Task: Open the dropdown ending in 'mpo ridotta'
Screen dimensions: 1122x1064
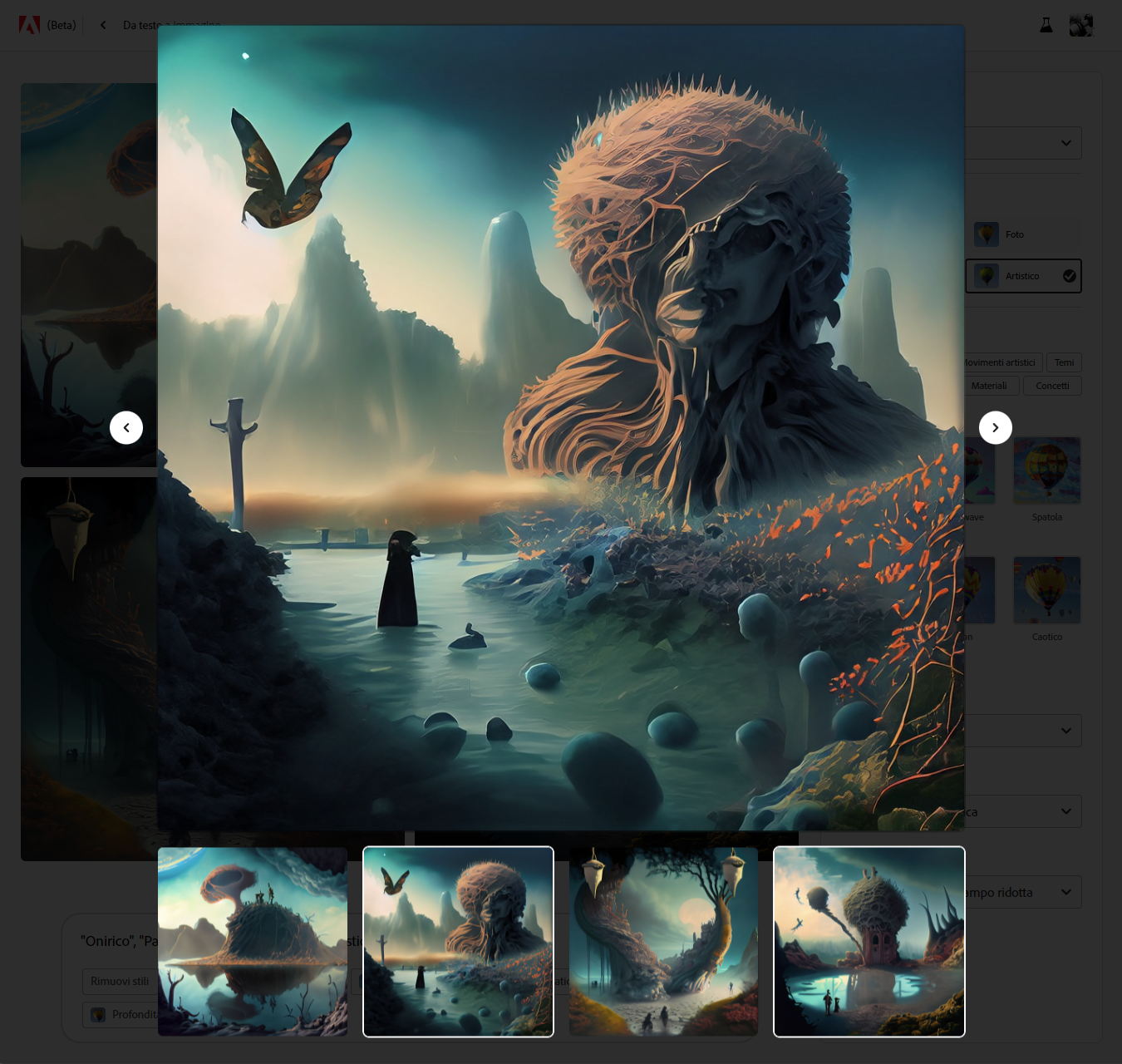Action: coord(1065,892)
